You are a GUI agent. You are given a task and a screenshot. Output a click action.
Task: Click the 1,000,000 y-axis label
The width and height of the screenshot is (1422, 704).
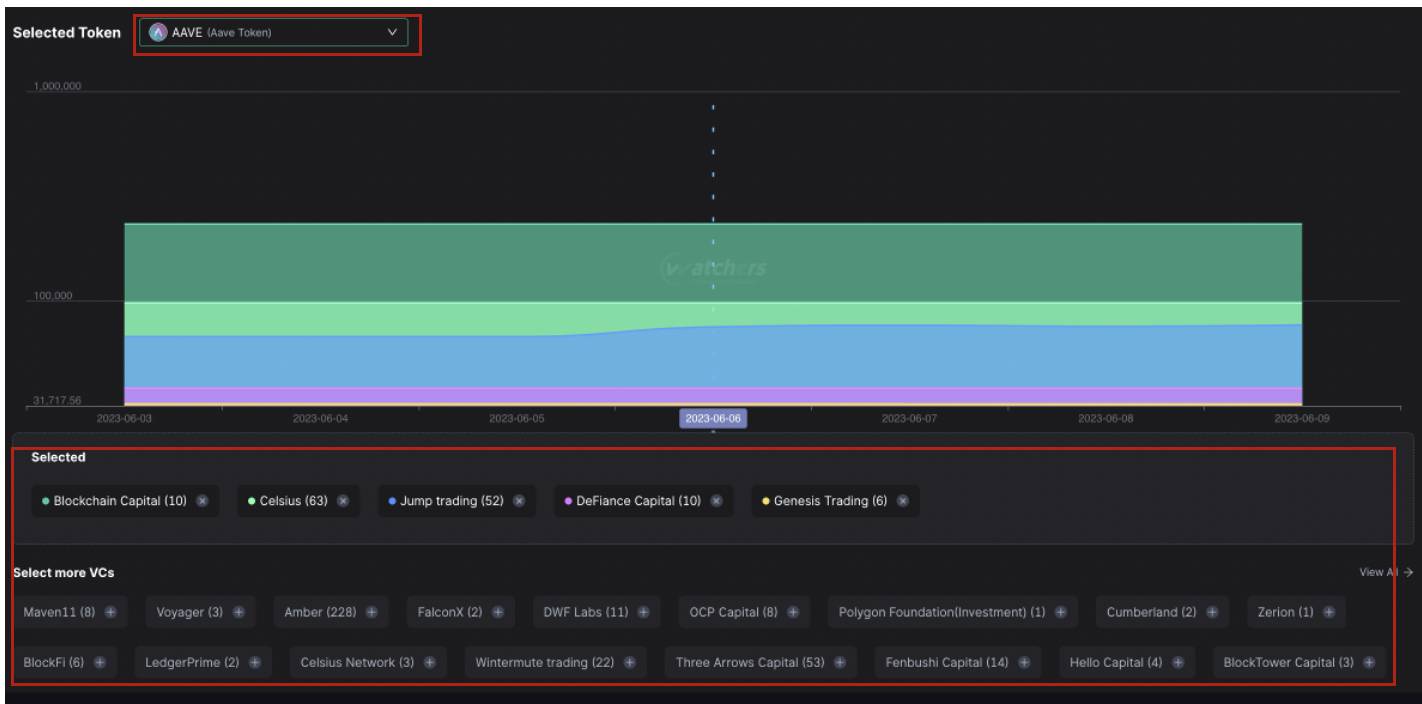click(x=60, y=86)
